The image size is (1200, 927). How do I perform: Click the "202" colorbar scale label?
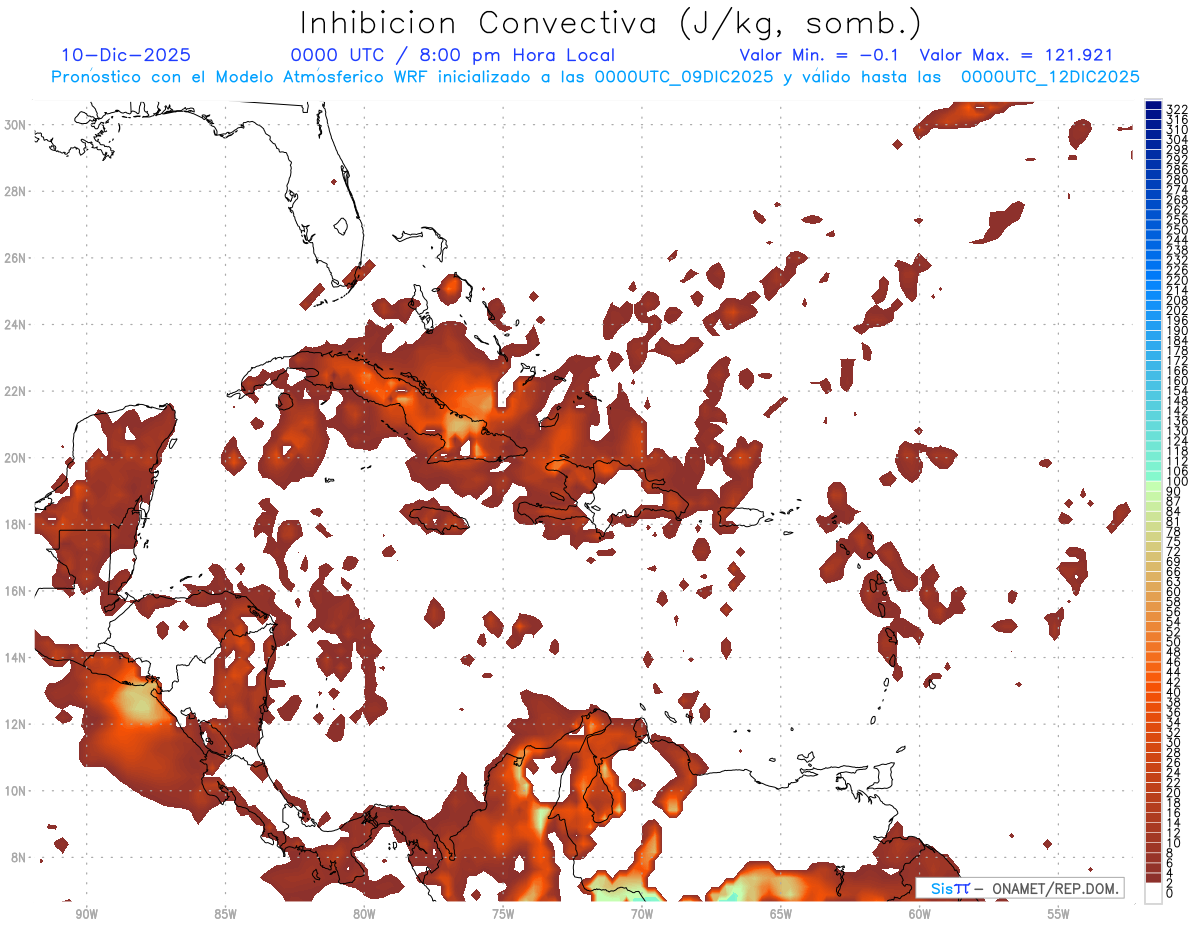tap(1176, 310)
